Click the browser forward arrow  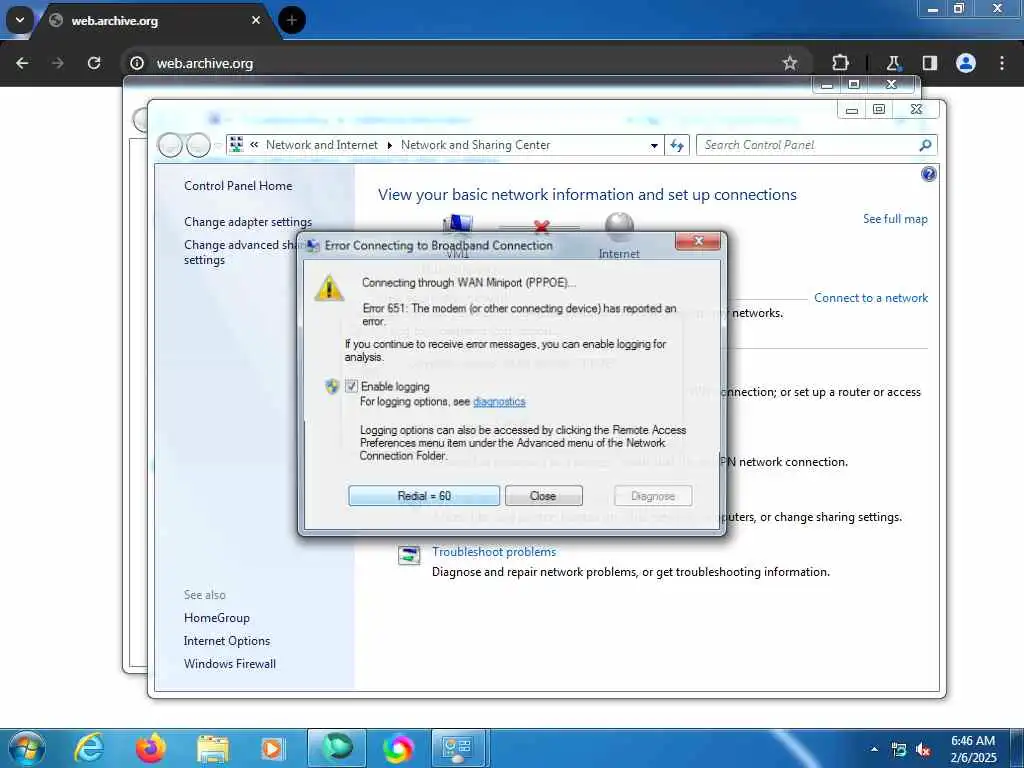[58, 63]
